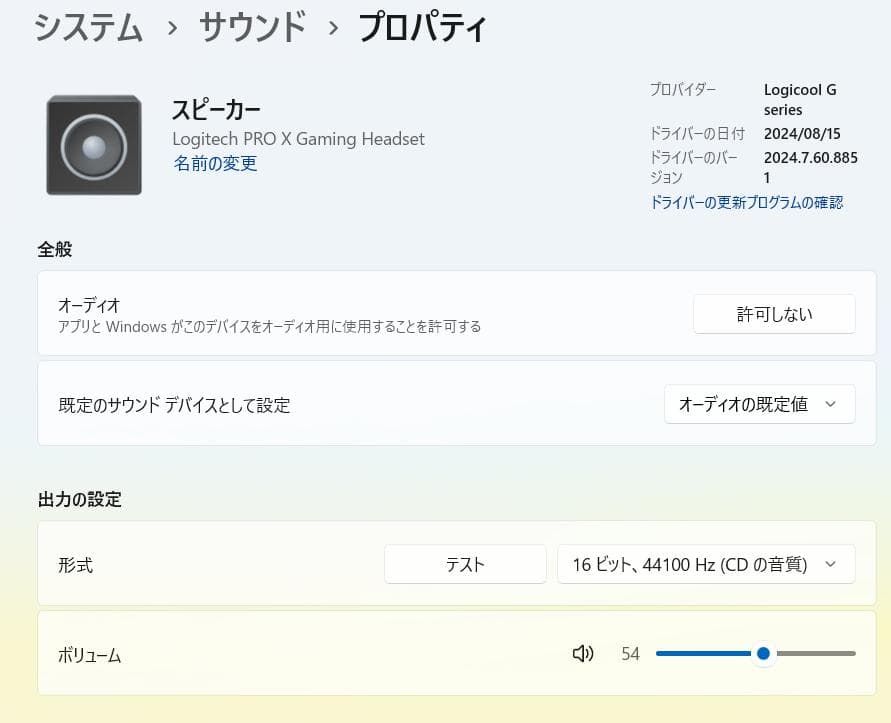Click the オーディオ setting label
Screen dimensions: 891x723
pos(89,305)
